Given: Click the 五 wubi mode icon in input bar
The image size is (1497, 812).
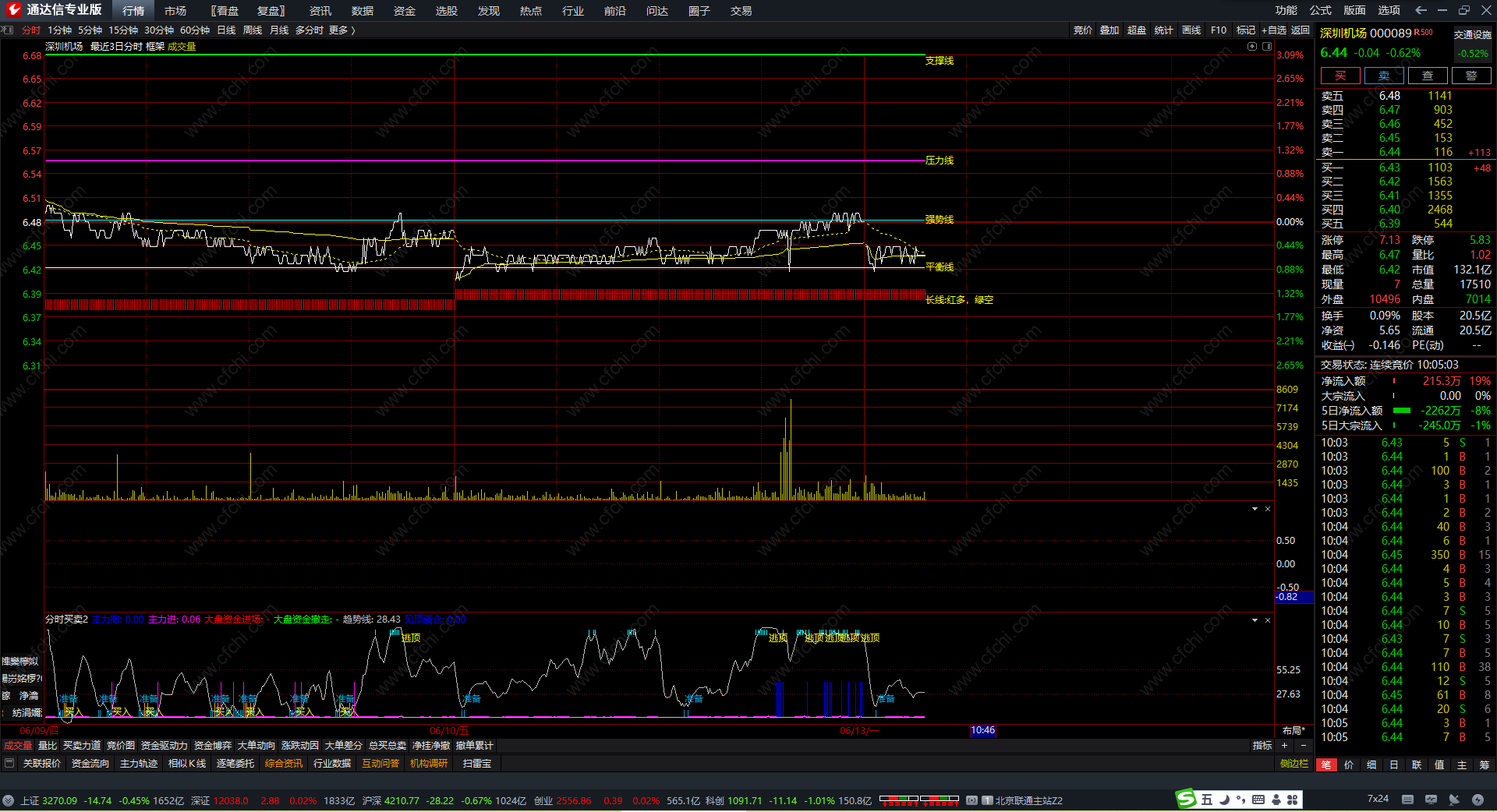Looking at the screenshot, I should 1207,800.
